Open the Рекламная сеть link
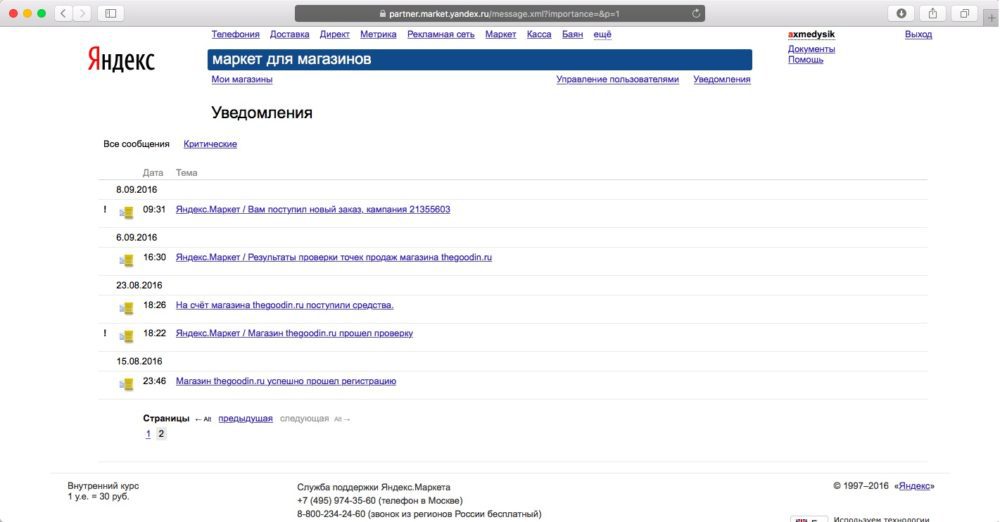This screenshot has width=1000, height=522. (x=441, y=34)
